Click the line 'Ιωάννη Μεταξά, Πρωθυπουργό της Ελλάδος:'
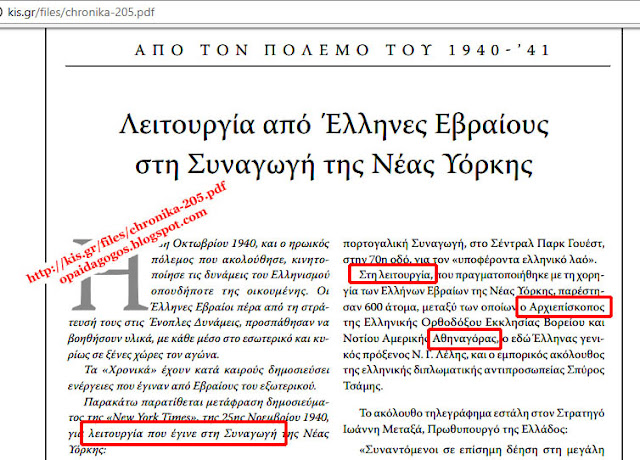This screenshot has width=640, height=460. pyautogui.click(x=455, y=430)
